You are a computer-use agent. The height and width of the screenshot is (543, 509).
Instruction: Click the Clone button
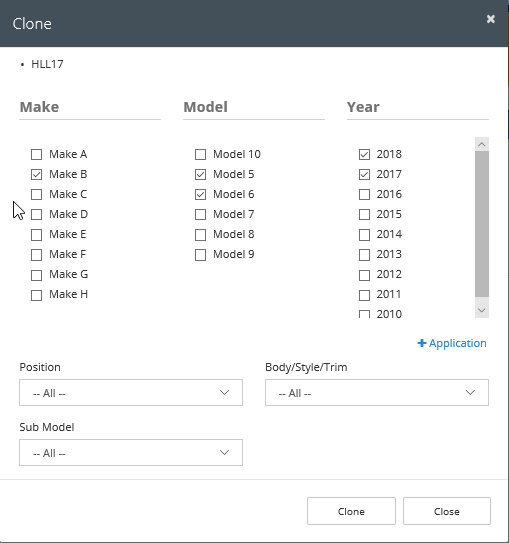point(351,511)
